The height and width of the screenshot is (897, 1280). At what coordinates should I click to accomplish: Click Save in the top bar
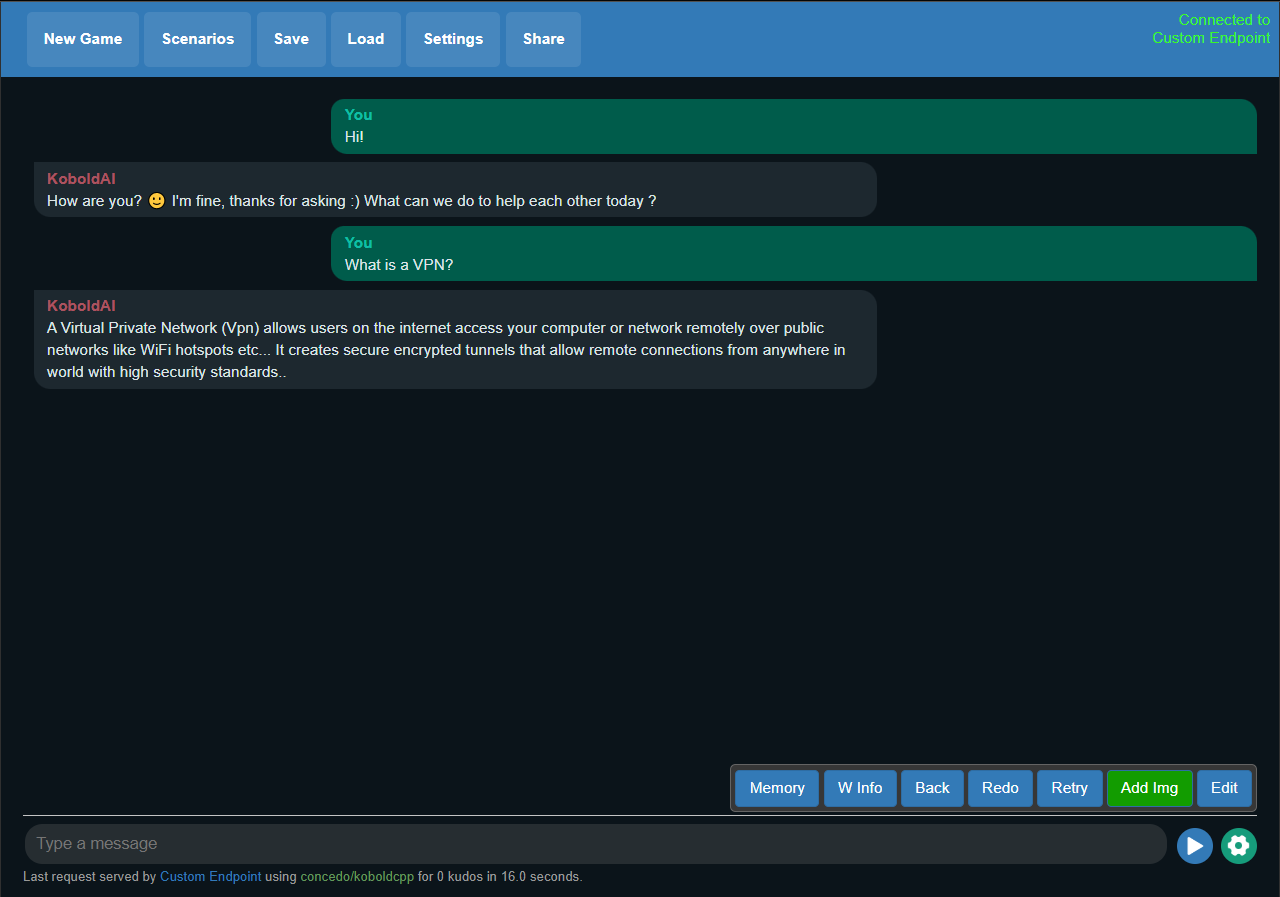pyautogui.click(x=291, y=39)
